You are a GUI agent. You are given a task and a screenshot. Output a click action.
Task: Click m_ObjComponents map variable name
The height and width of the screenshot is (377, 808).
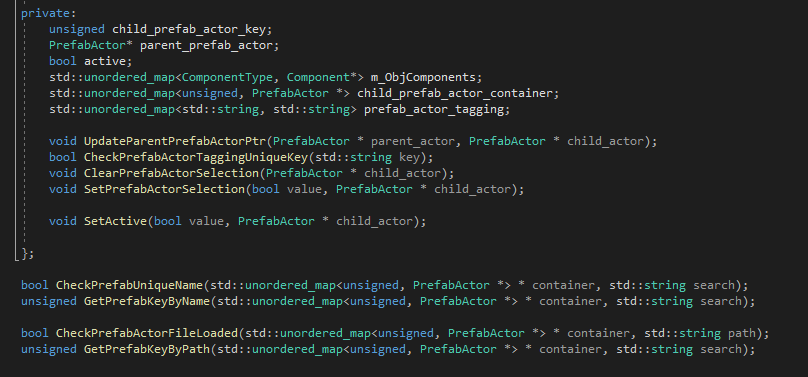(423, 77)
